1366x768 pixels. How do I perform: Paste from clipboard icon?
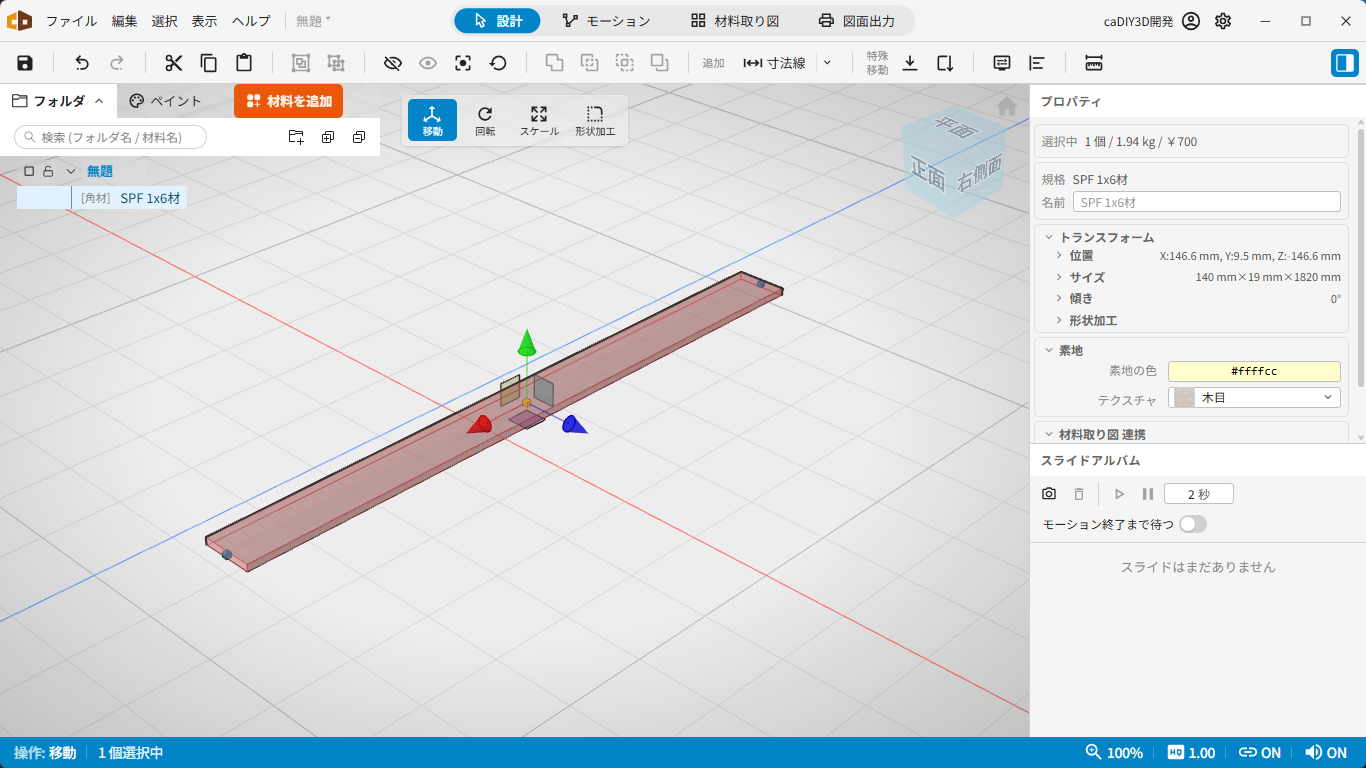point(244,63)
